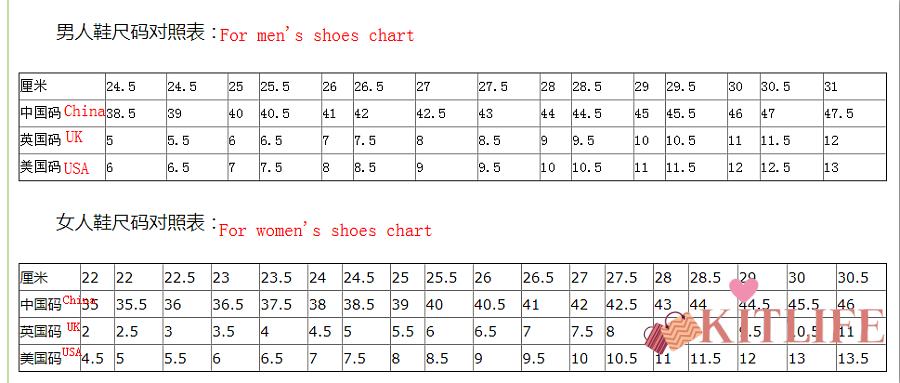The height and width of the screenshot is (383, 900).
Task: Click UK size 2 in women's chart
Action: point(86,331)
